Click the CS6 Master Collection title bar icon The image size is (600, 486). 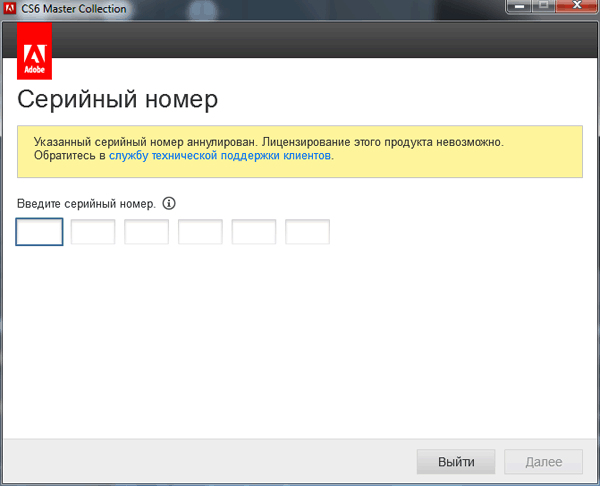pyautogui.click(x=10, y=8)
